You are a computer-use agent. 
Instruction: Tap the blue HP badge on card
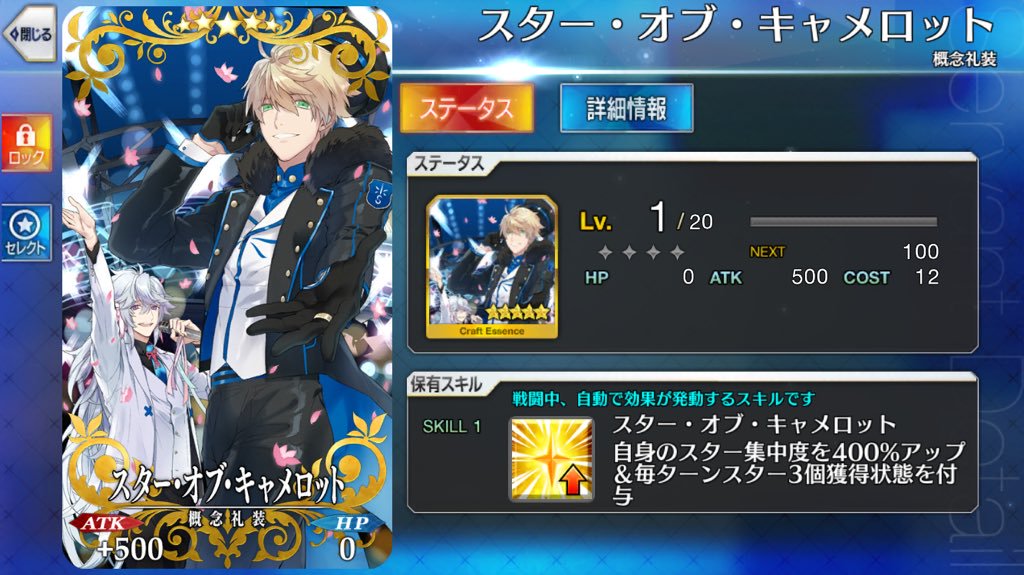(350, 523)
